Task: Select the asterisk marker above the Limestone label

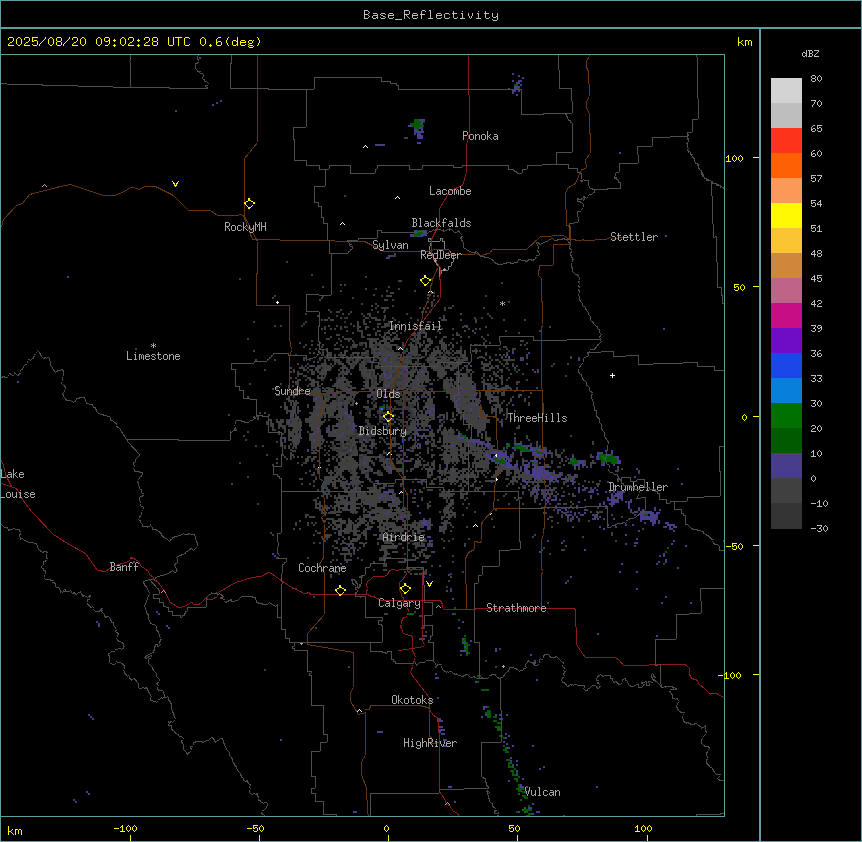Action: click(x=153, y=346)
